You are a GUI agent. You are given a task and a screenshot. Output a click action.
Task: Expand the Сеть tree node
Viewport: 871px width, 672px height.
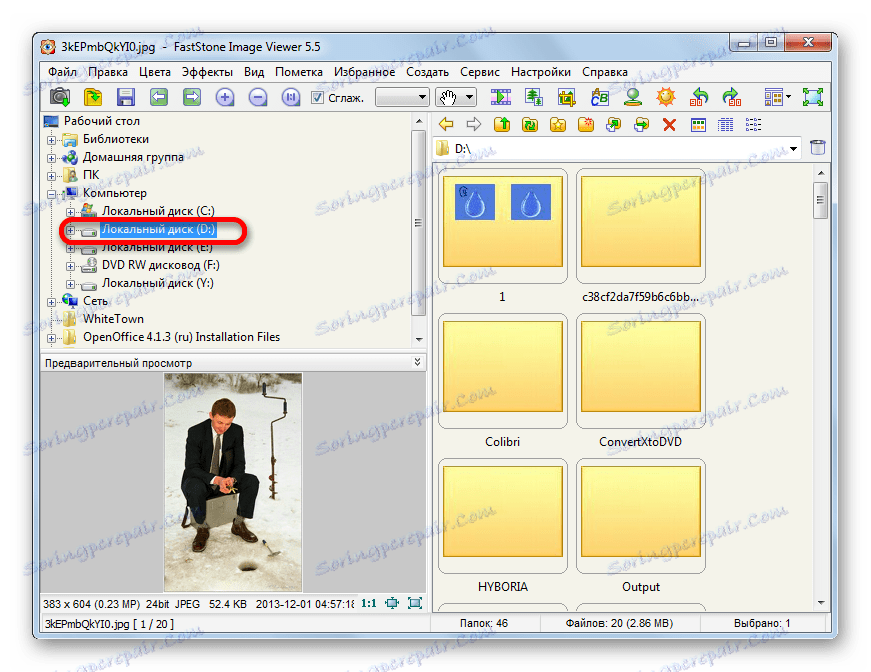(x=52, y=302)
